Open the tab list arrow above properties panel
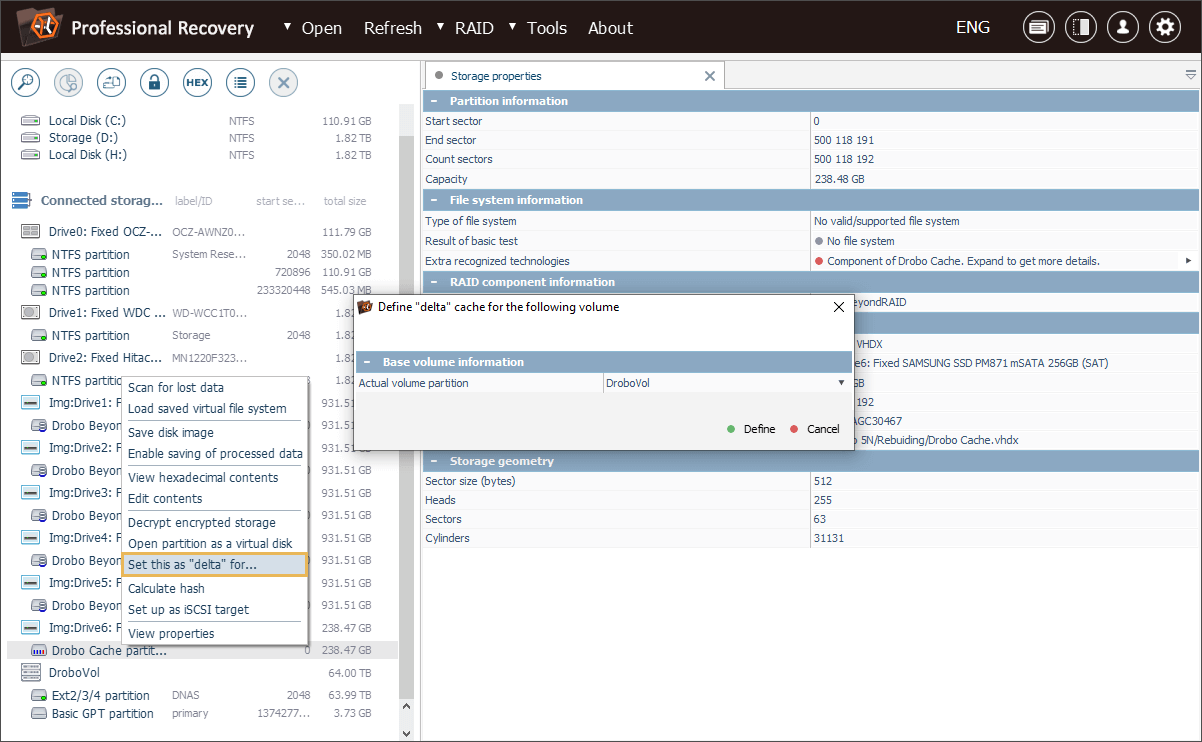Viewport: 1202px width, 742px height. (1190, 75)
